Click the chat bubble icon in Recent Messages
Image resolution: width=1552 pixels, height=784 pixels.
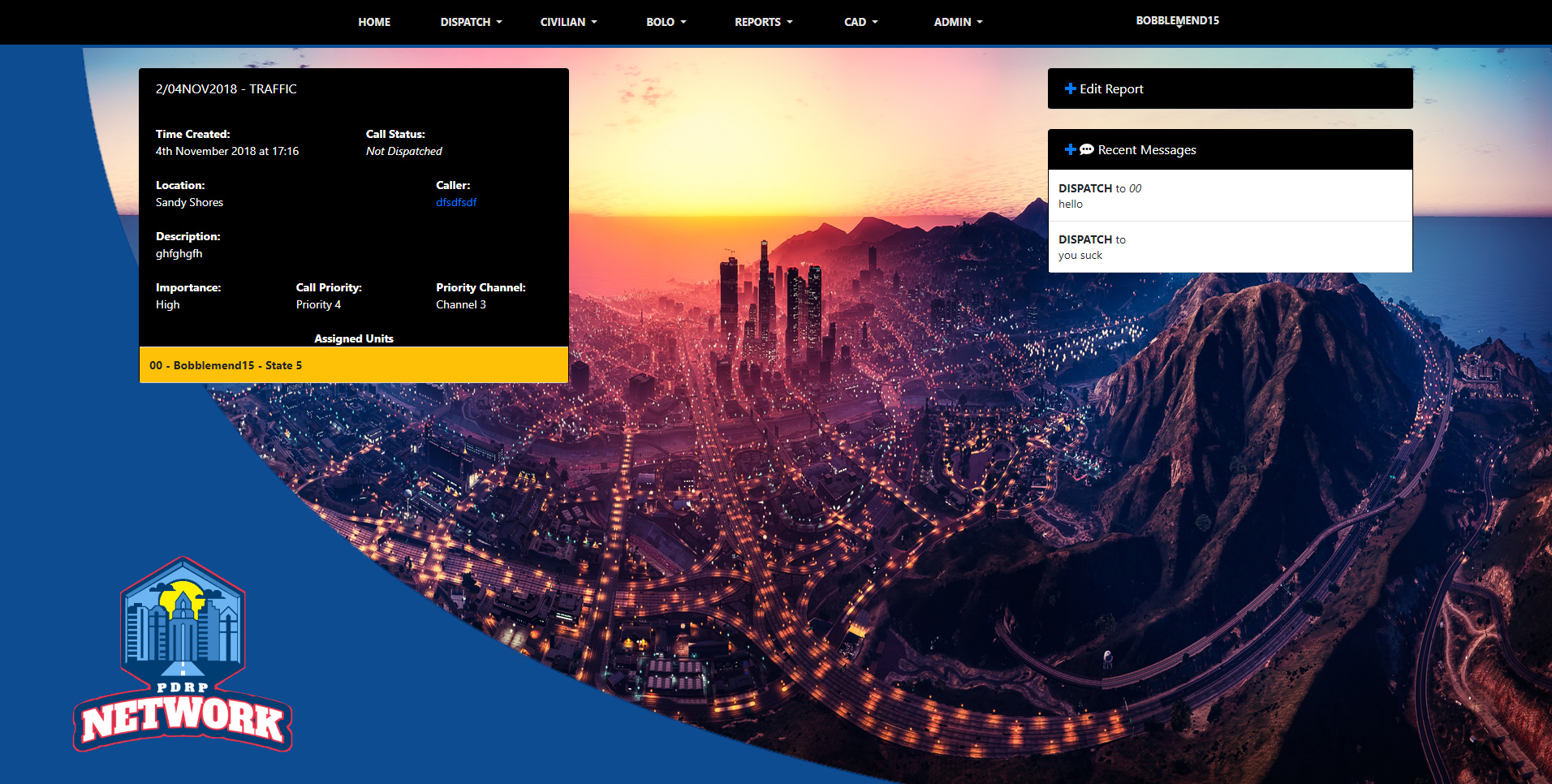(x=1086, y=149)
